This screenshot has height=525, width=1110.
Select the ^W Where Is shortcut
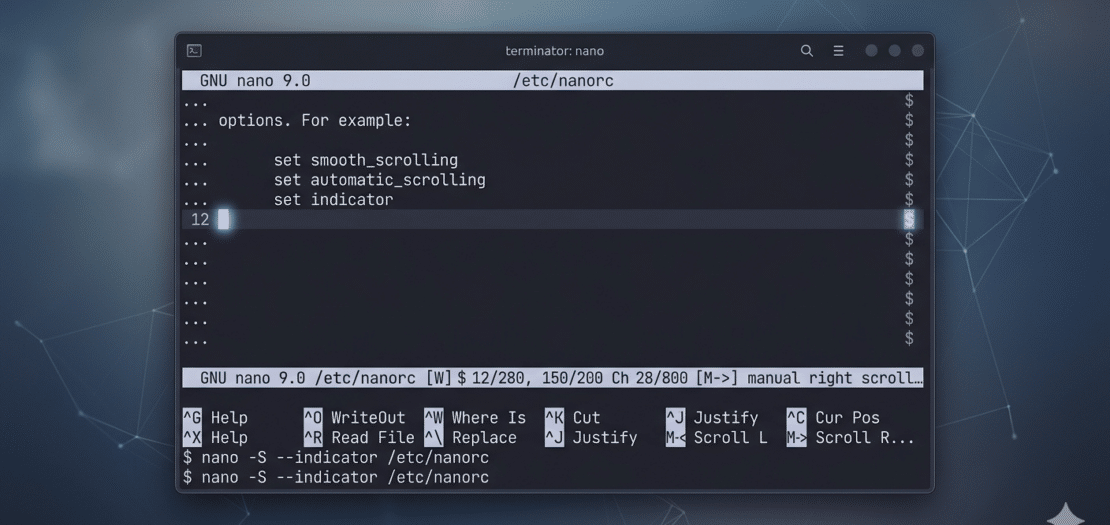pos(475,418)
